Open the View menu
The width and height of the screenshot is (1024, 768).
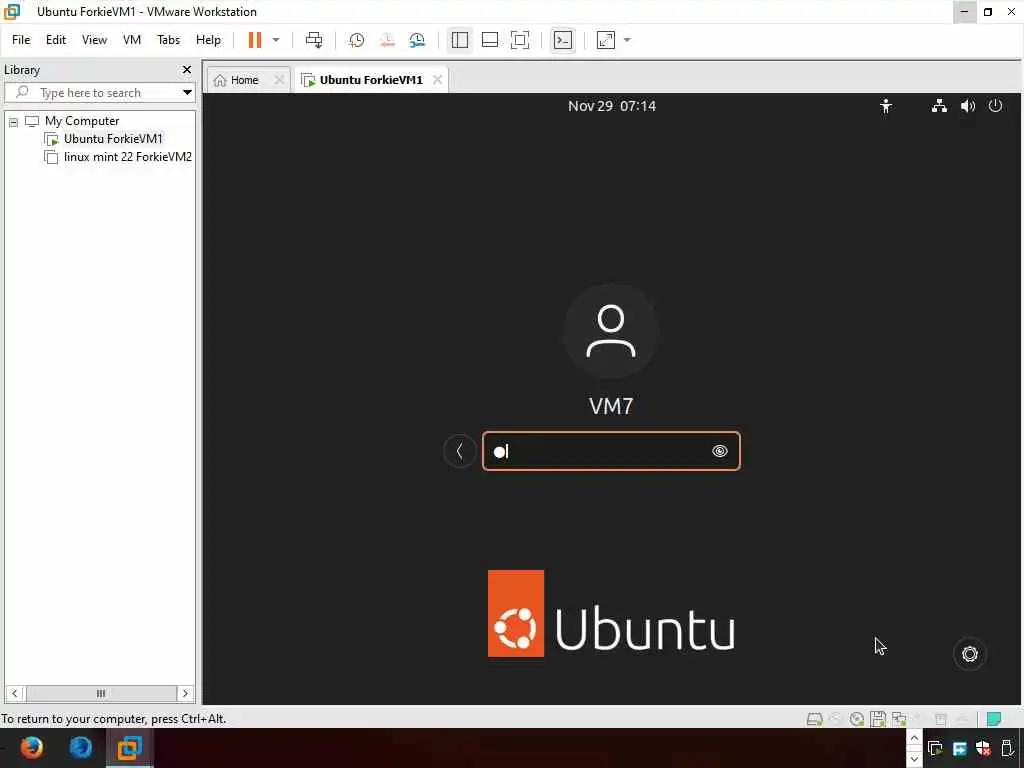(x=94, y=40)
